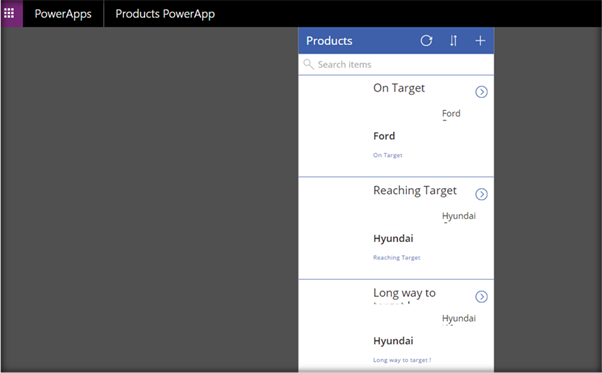Select the bold Ford product name
Screen dimensions: 602x373
pyautogui.click(x=384, y=136)
